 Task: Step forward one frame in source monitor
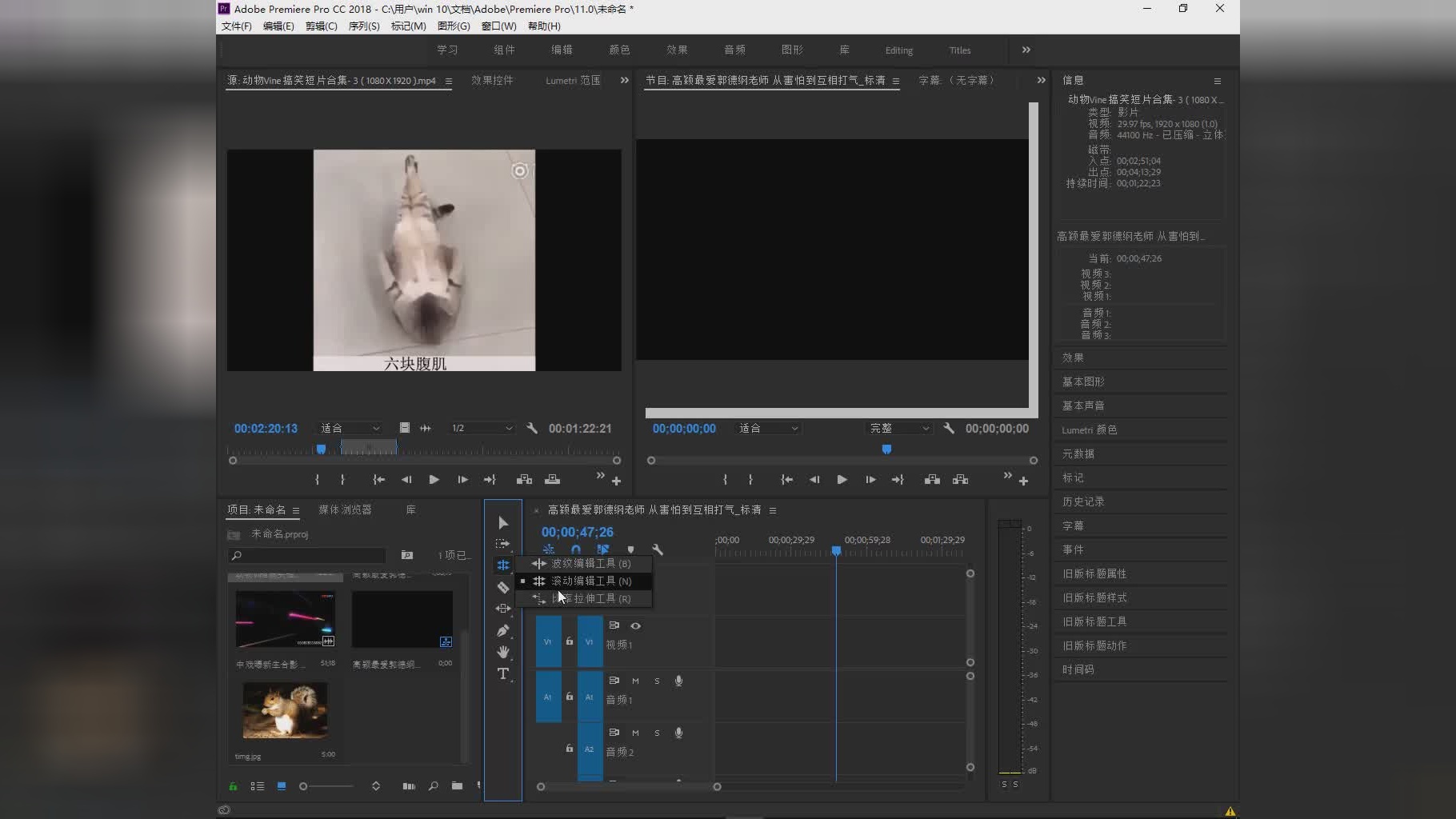click(x=462, y=479)
